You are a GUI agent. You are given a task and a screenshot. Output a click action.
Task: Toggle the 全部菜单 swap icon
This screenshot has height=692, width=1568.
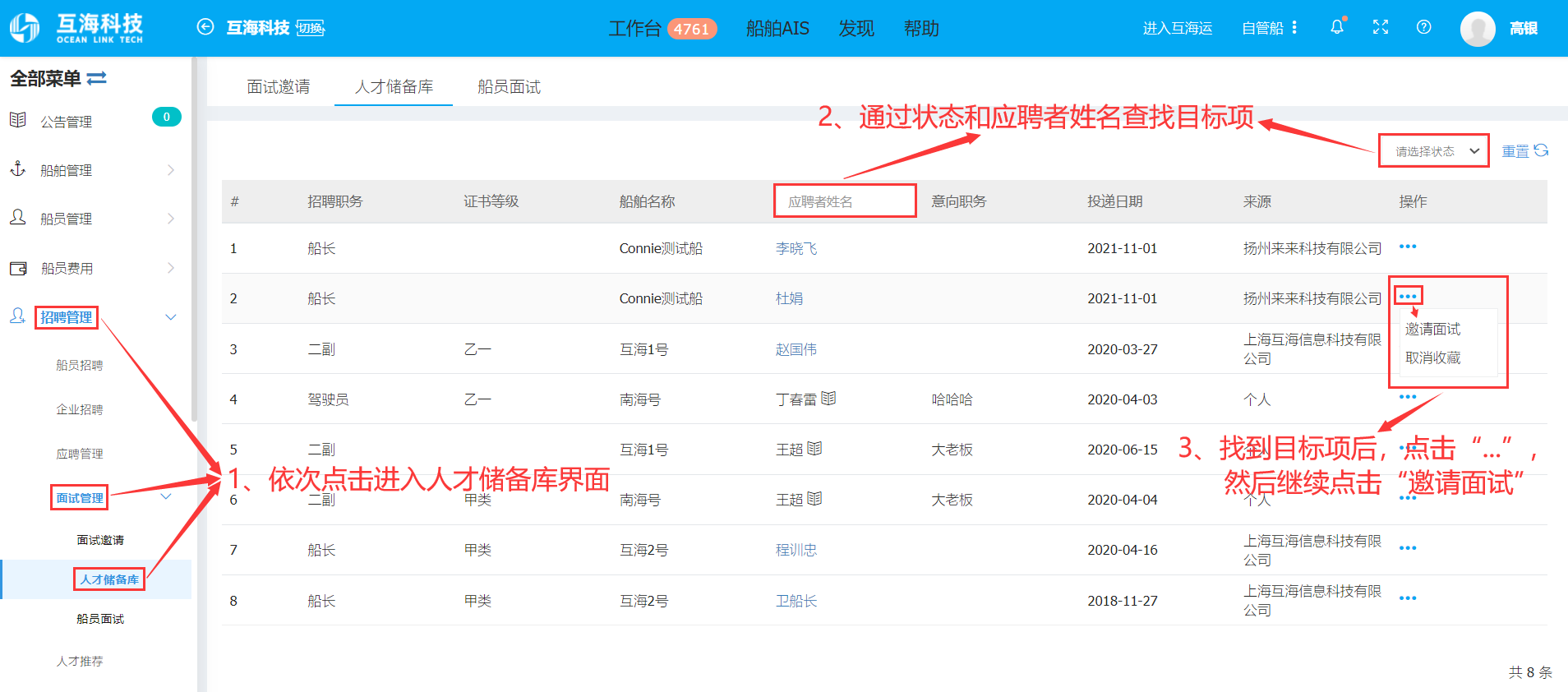[x=96, y=78]
